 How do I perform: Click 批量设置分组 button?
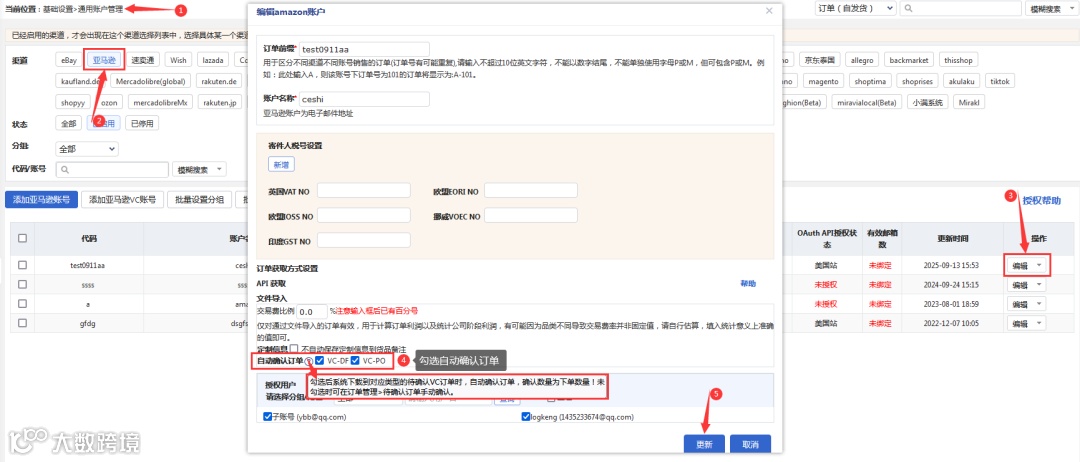[199, 200]
